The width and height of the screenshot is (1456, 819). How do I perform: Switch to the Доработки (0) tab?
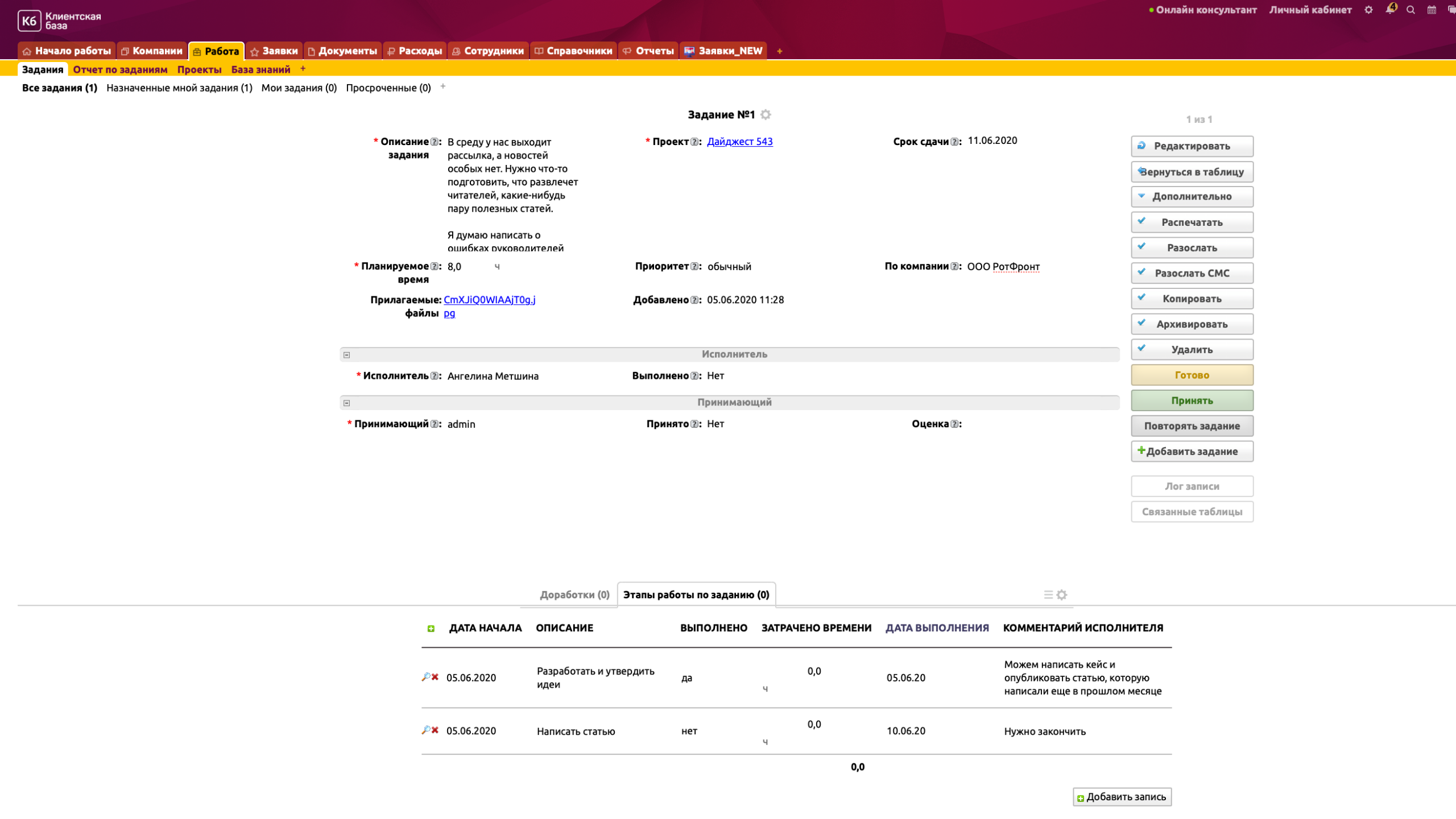(574, 595)
